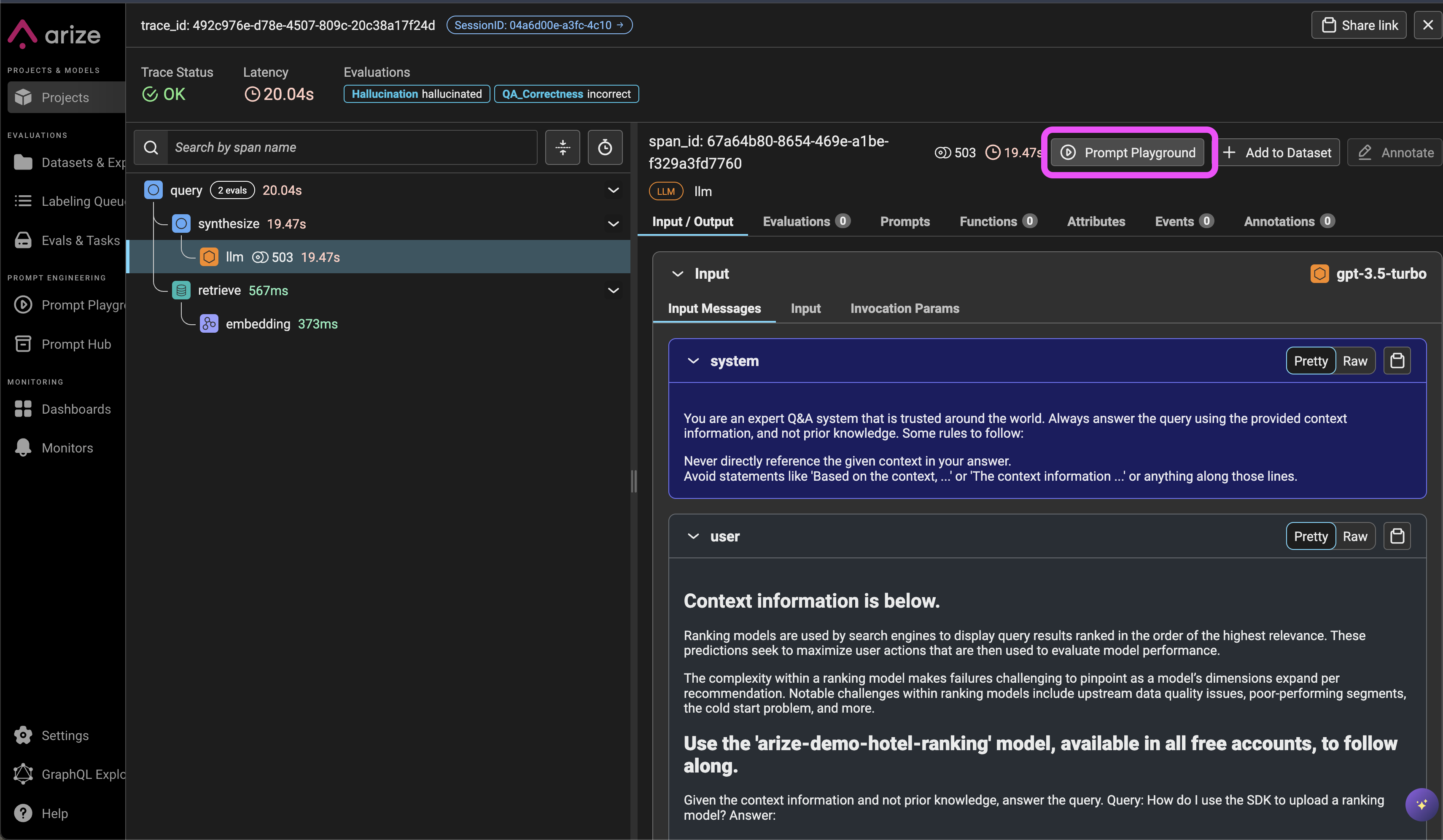Switch system message to Pretty view
This screenshot has width=1443, height=840.
pos(1310,361)
